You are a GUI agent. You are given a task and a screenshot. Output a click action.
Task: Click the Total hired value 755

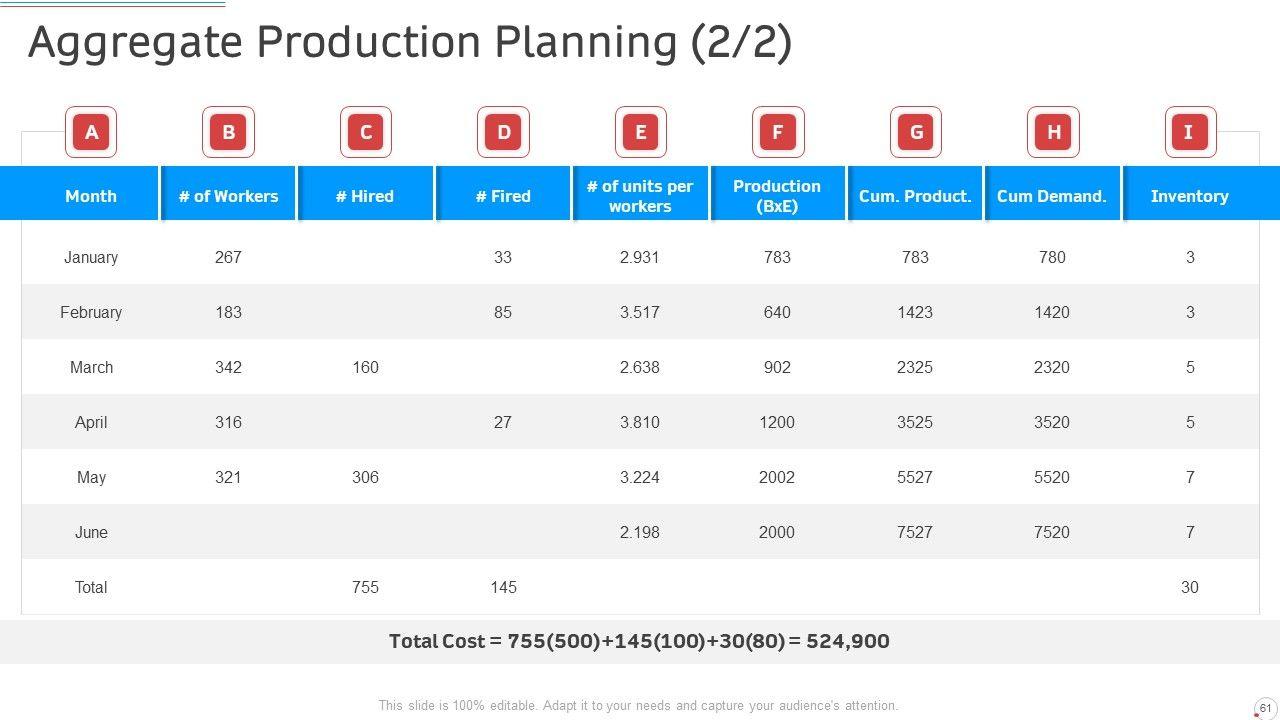(x=366, y=587)
